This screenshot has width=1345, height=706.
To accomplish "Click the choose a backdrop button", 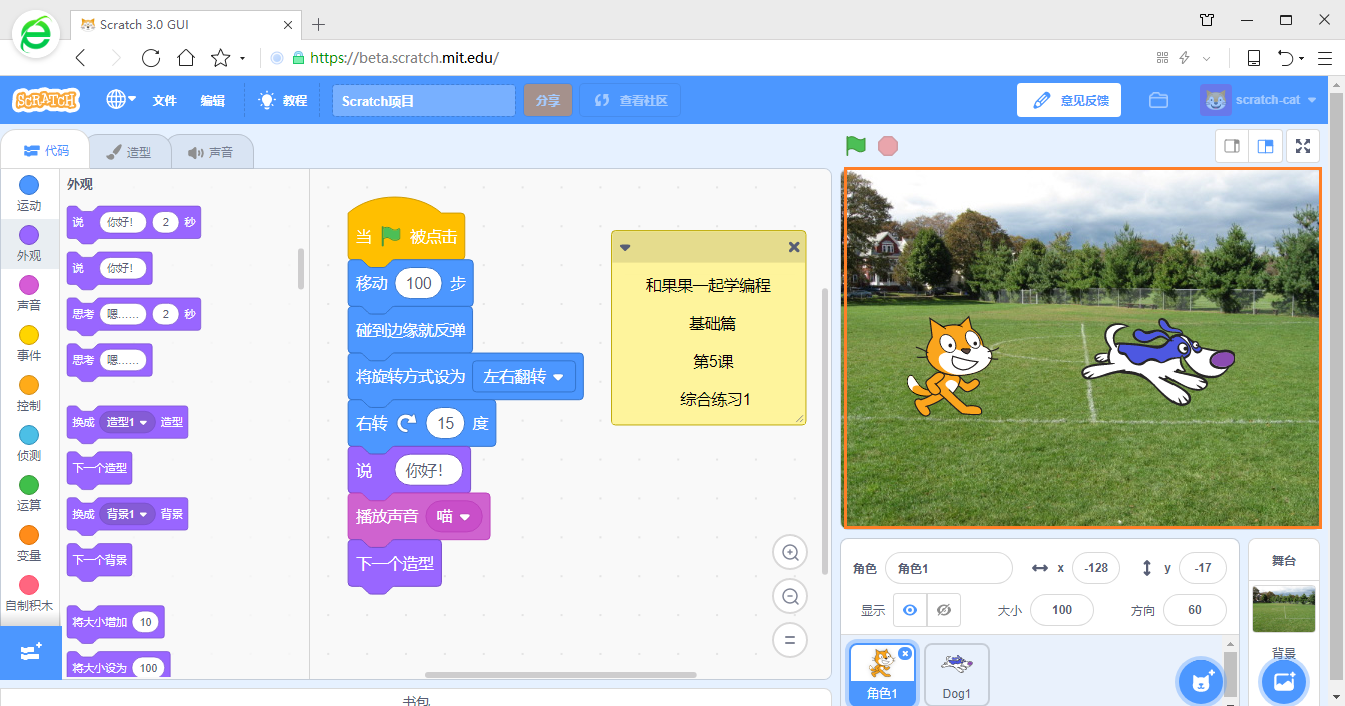I will point(1284,682).
